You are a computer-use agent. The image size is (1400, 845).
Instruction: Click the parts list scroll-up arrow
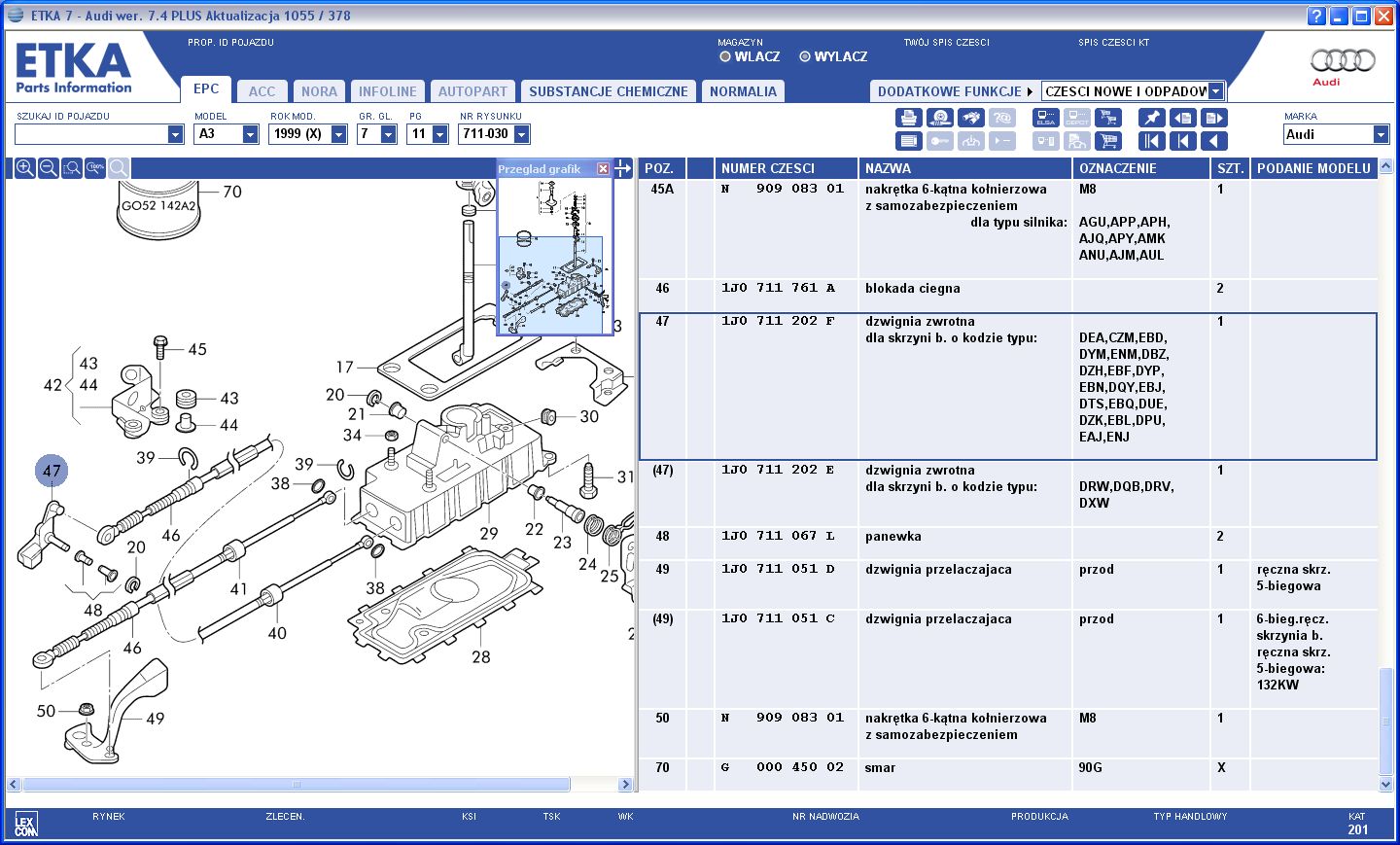click(1385, 167)
